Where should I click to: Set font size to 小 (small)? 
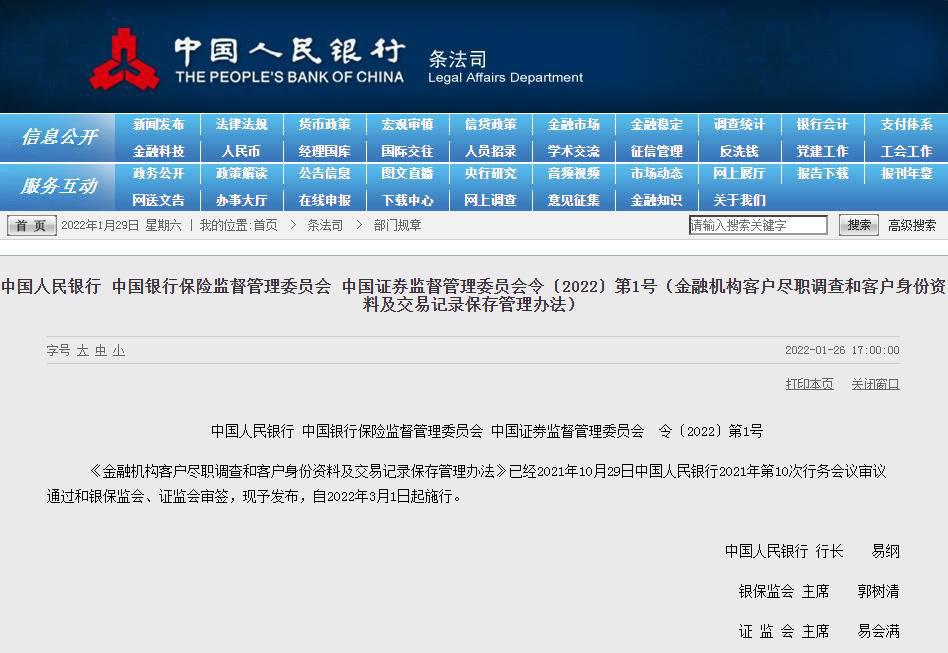click(119, 351)
